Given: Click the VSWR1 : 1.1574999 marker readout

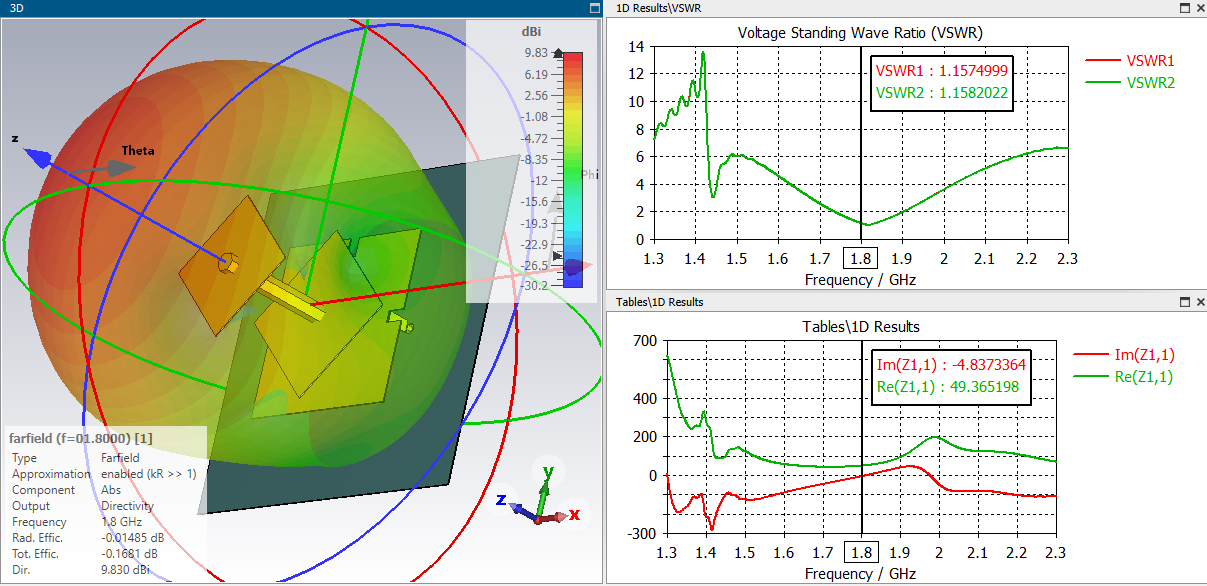Looking at the screenshot, I should (942, 71).
